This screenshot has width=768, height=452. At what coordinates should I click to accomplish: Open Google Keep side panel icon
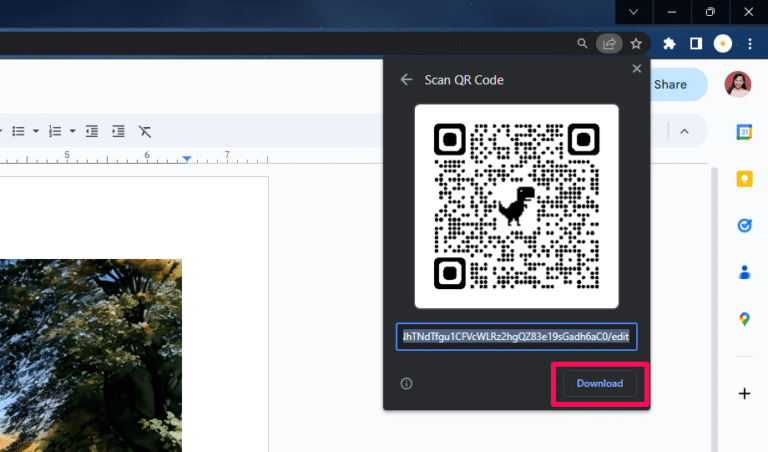(x=744, y=179)
